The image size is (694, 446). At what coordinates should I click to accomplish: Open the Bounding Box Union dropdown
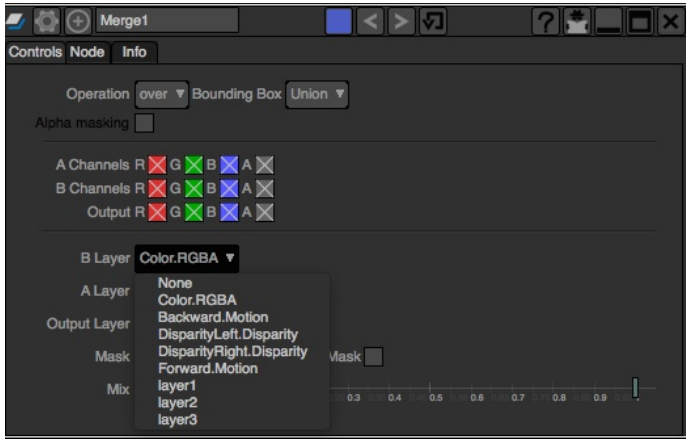317,94
